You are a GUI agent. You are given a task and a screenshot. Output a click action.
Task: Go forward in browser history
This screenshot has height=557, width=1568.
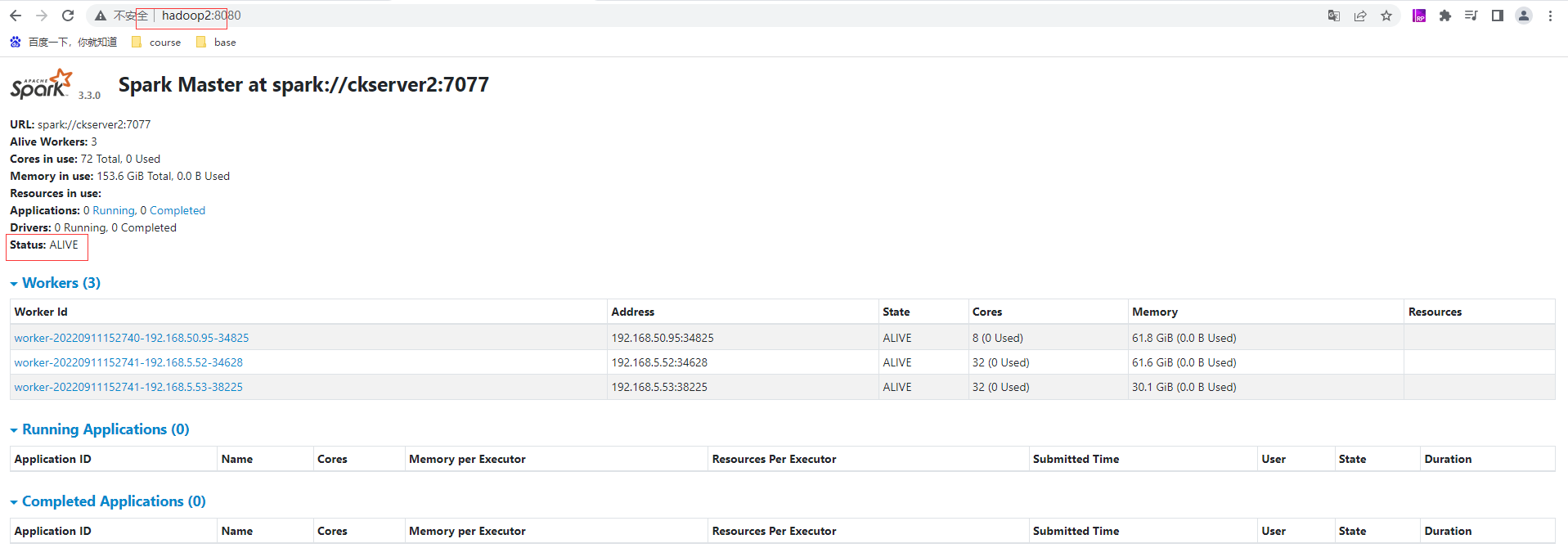(x=42, y=16)
